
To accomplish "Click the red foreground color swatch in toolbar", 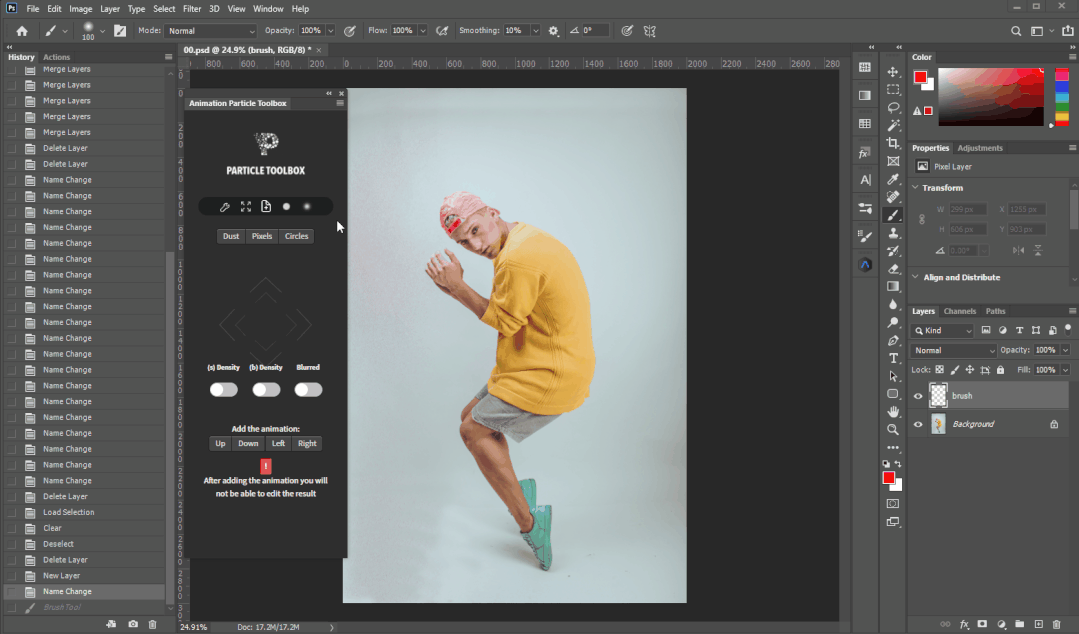I will pos(887,478).
